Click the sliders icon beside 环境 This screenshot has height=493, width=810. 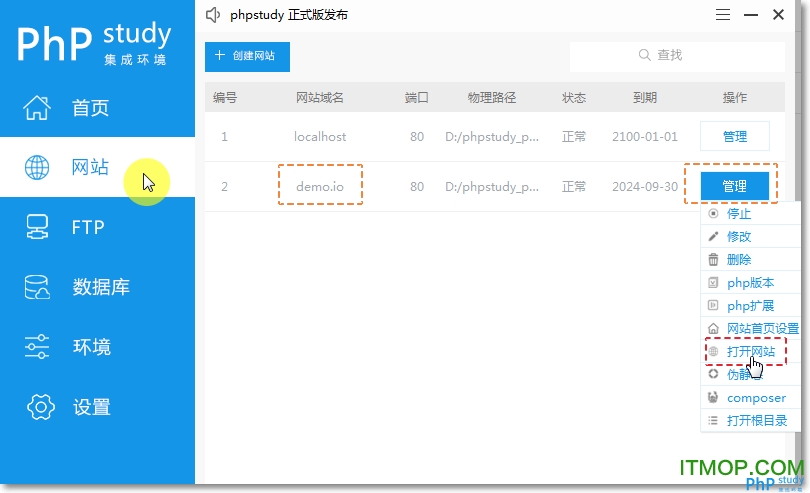pyautogui.click(x=37, y=347)
